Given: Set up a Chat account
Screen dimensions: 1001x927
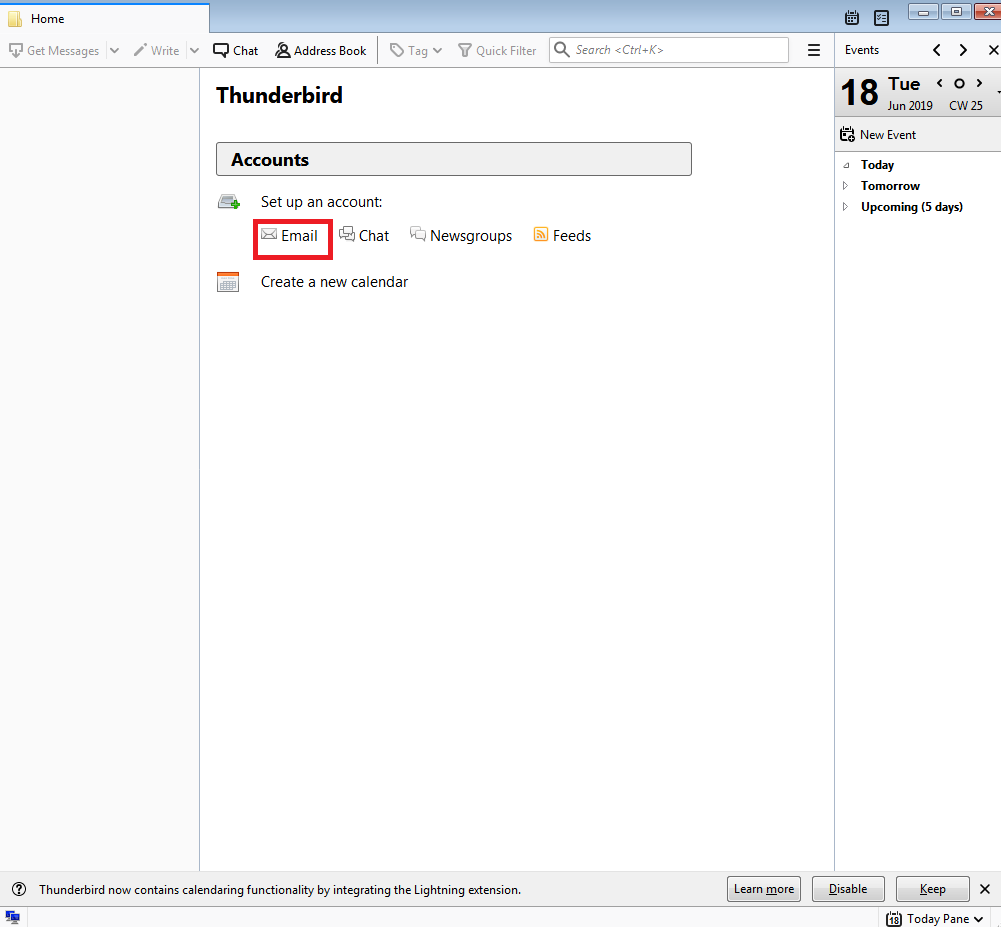Looking at the screenshot, I should 364,236.
